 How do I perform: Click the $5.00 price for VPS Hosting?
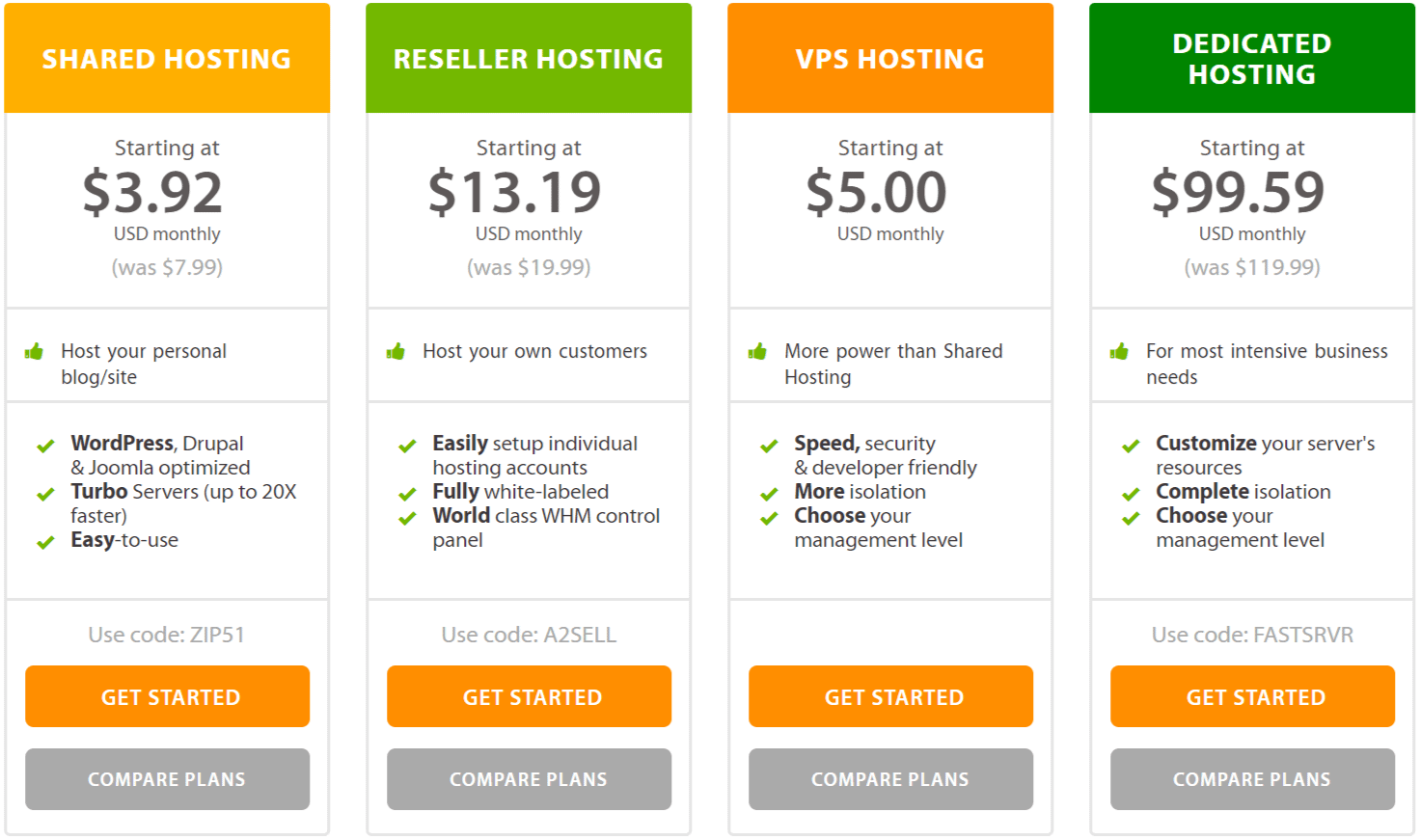point(889,192)
